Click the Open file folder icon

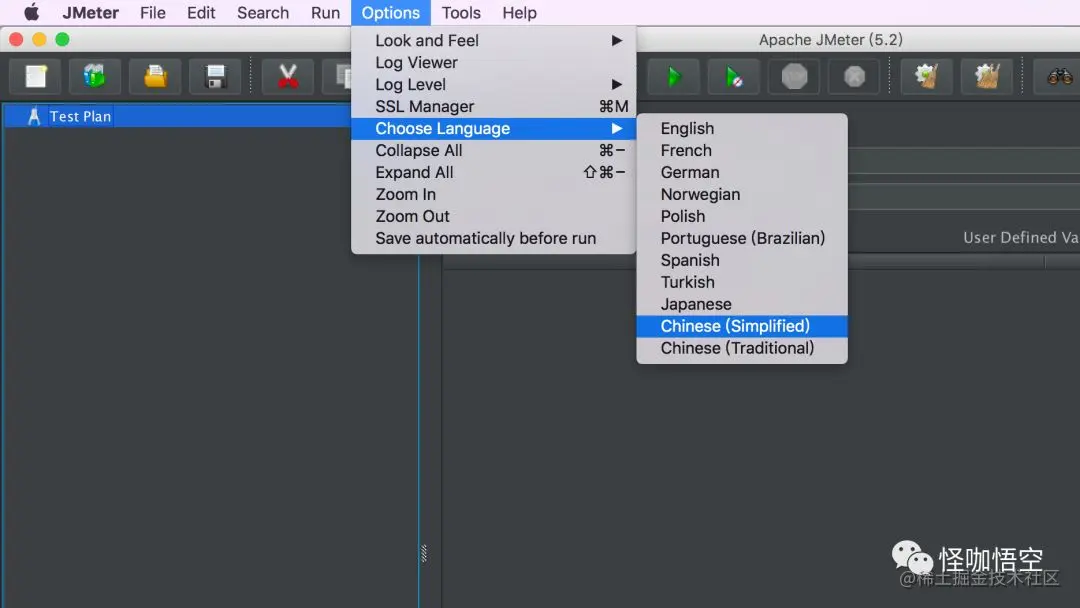pos(155,76)
